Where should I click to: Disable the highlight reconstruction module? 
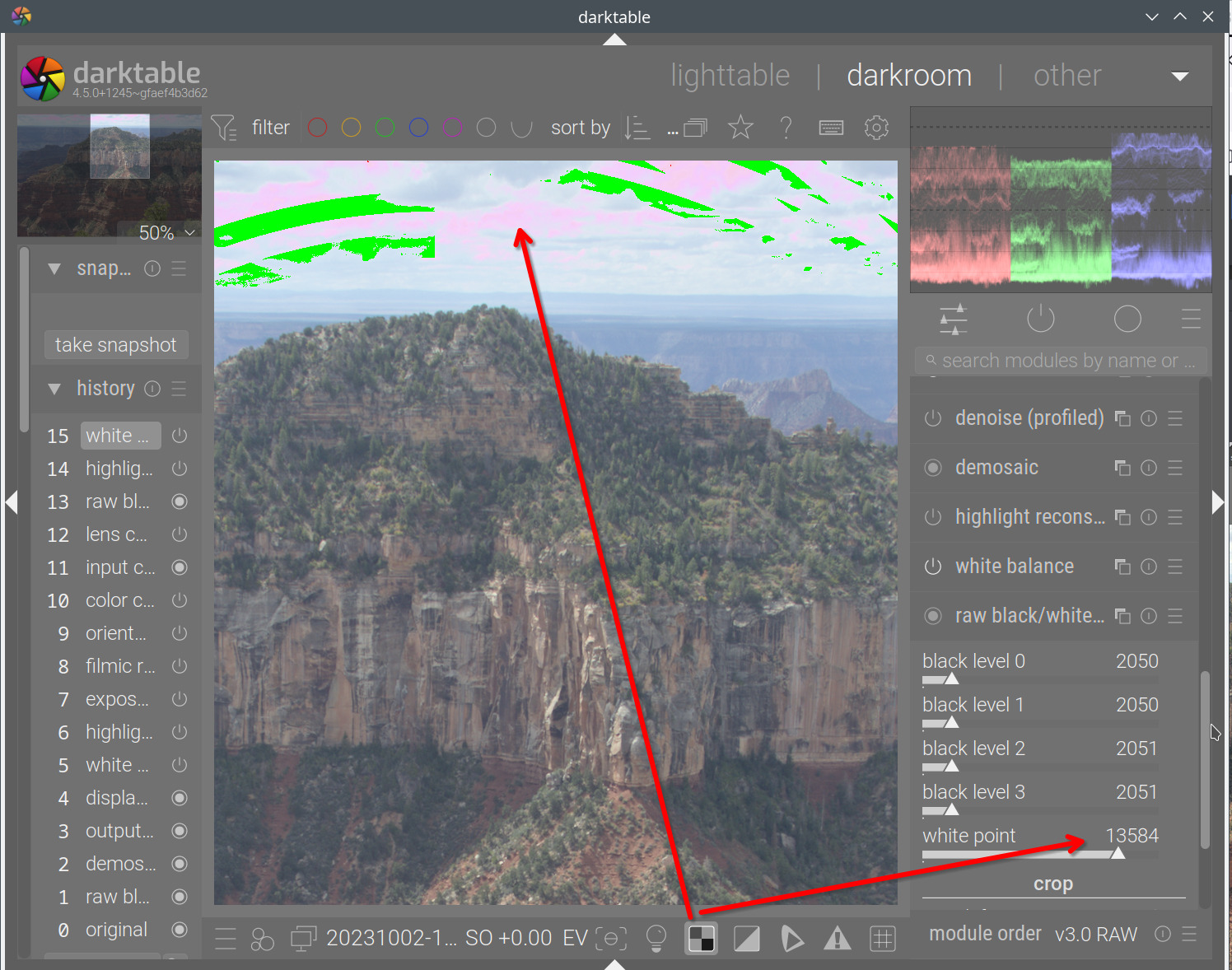pos(932,517)
